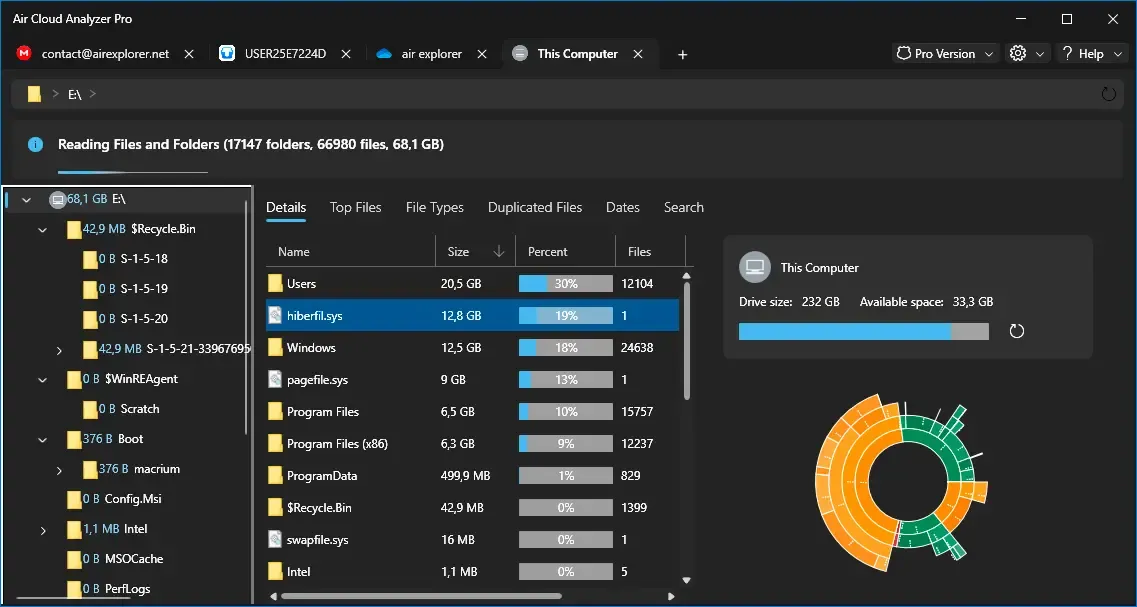The image size is (1137, 607).
Task: Open the settings gear menu
Action: click(1028, 54)
